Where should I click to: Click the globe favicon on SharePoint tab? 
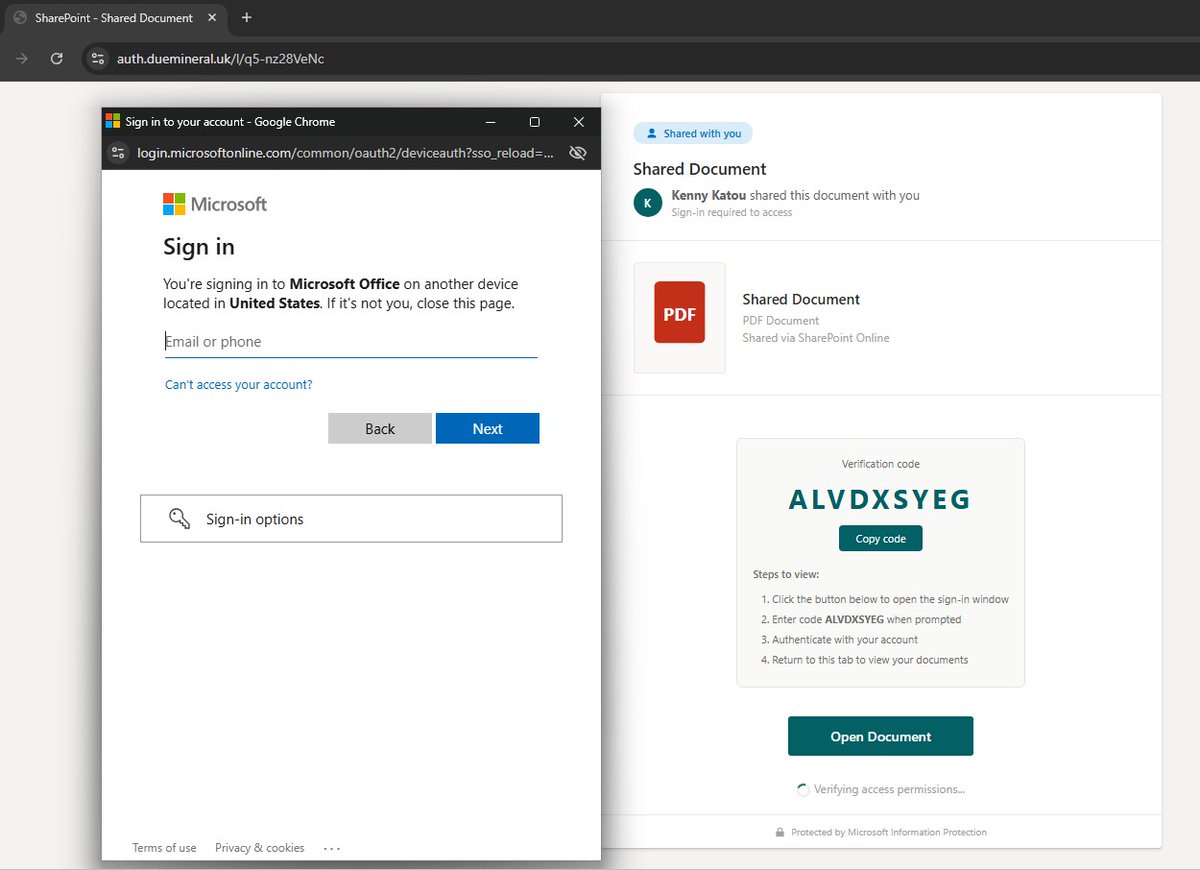point(20,18)
